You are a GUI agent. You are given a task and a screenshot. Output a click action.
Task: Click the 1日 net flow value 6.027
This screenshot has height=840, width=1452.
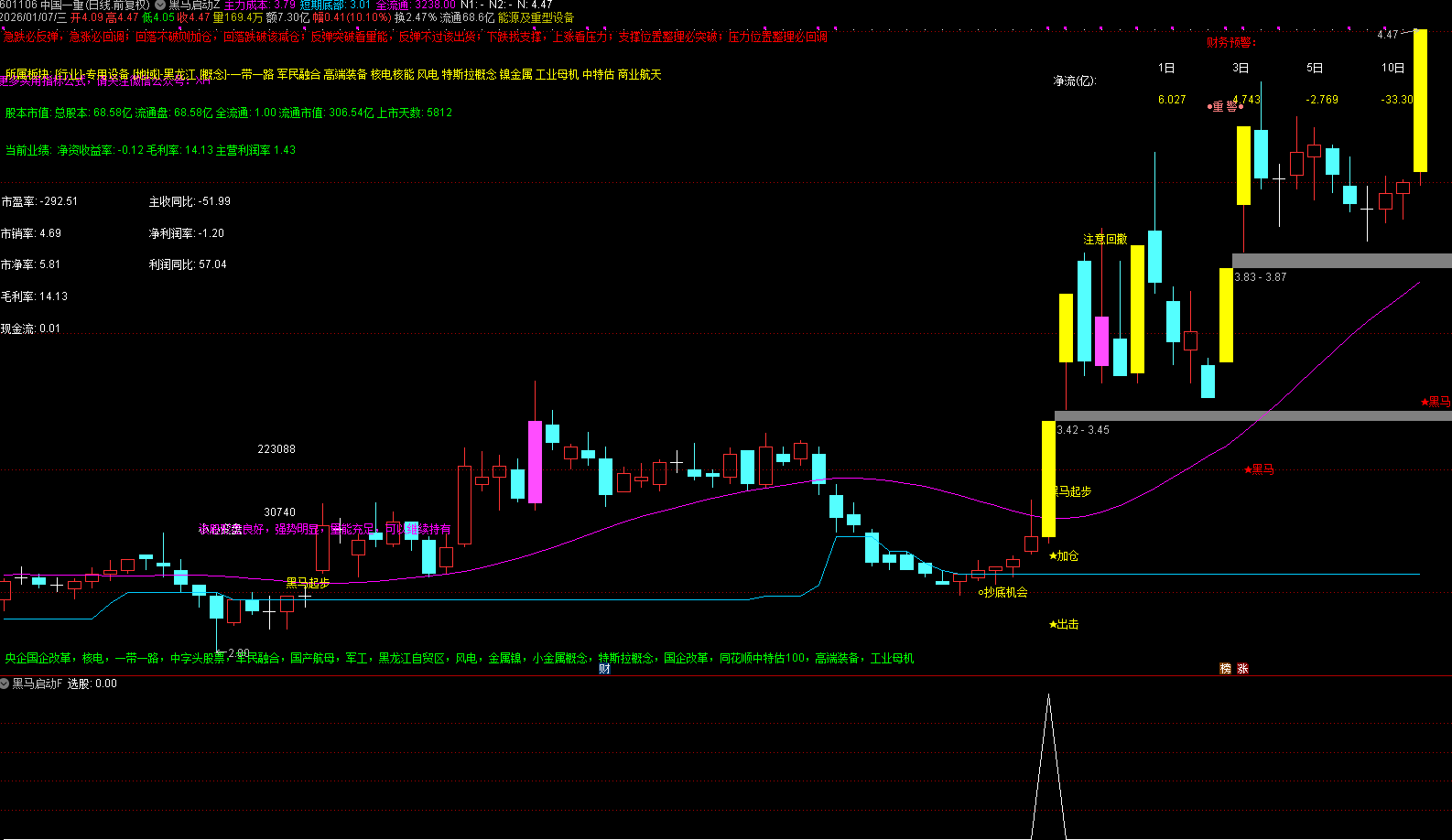click(x=1172, y=100)
